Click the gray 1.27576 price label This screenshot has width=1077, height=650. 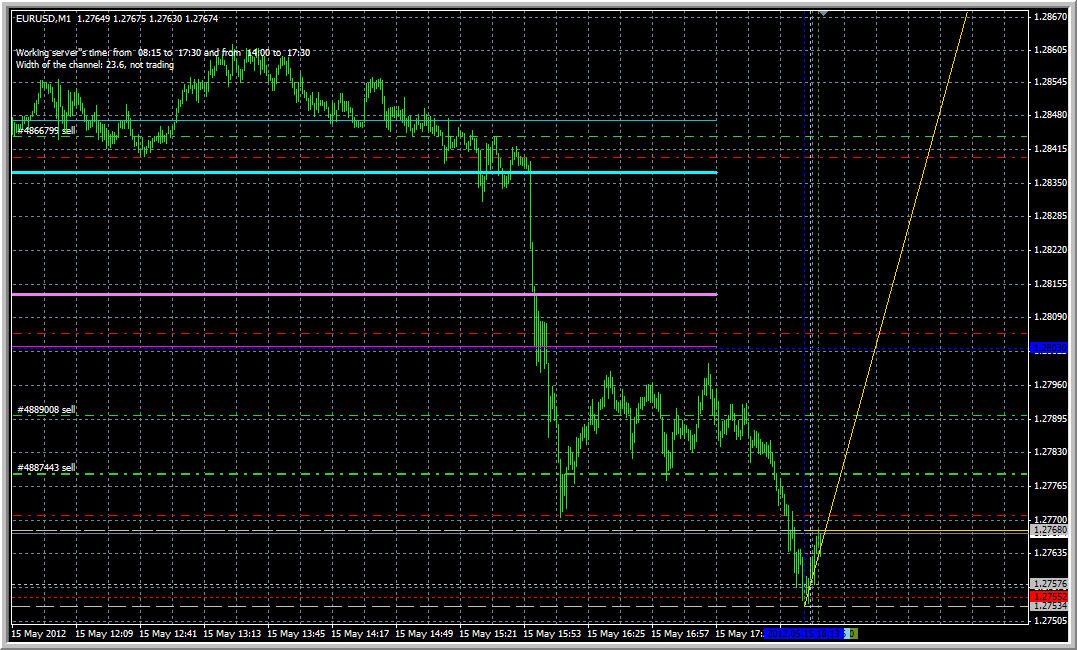(1050, 585)
